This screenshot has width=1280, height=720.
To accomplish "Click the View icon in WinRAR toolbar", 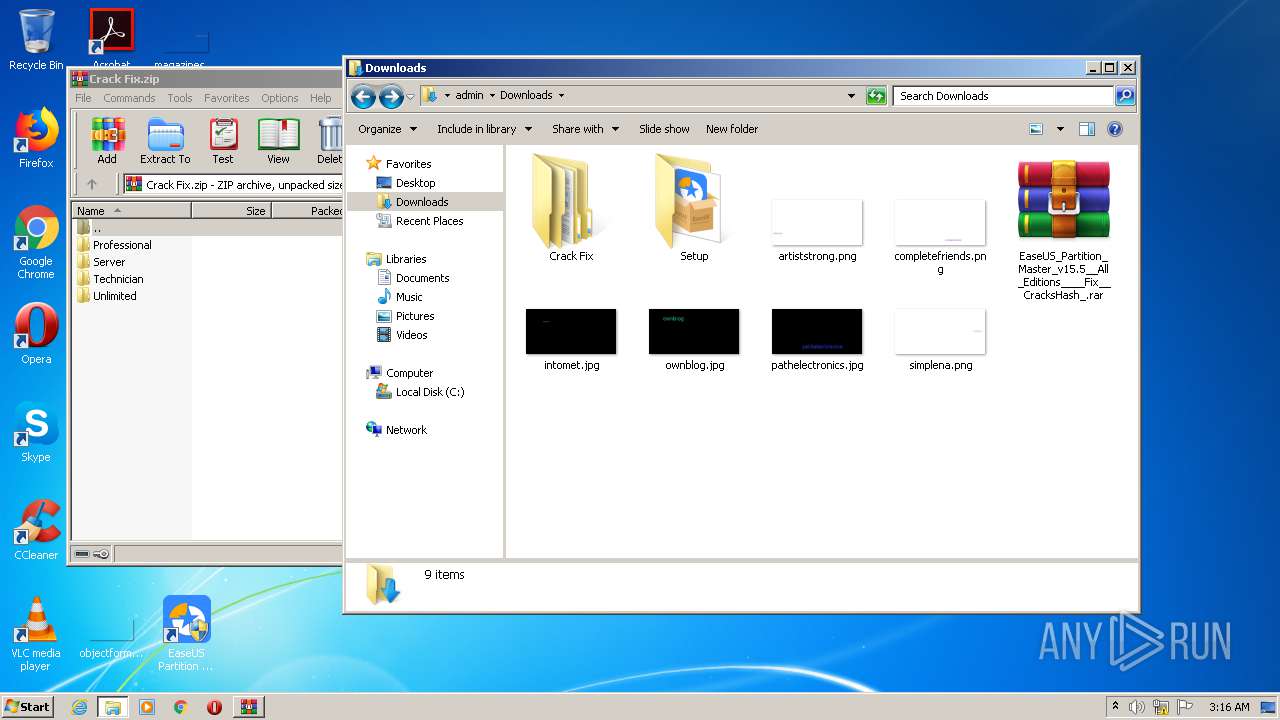I will [x=278, y=141].
